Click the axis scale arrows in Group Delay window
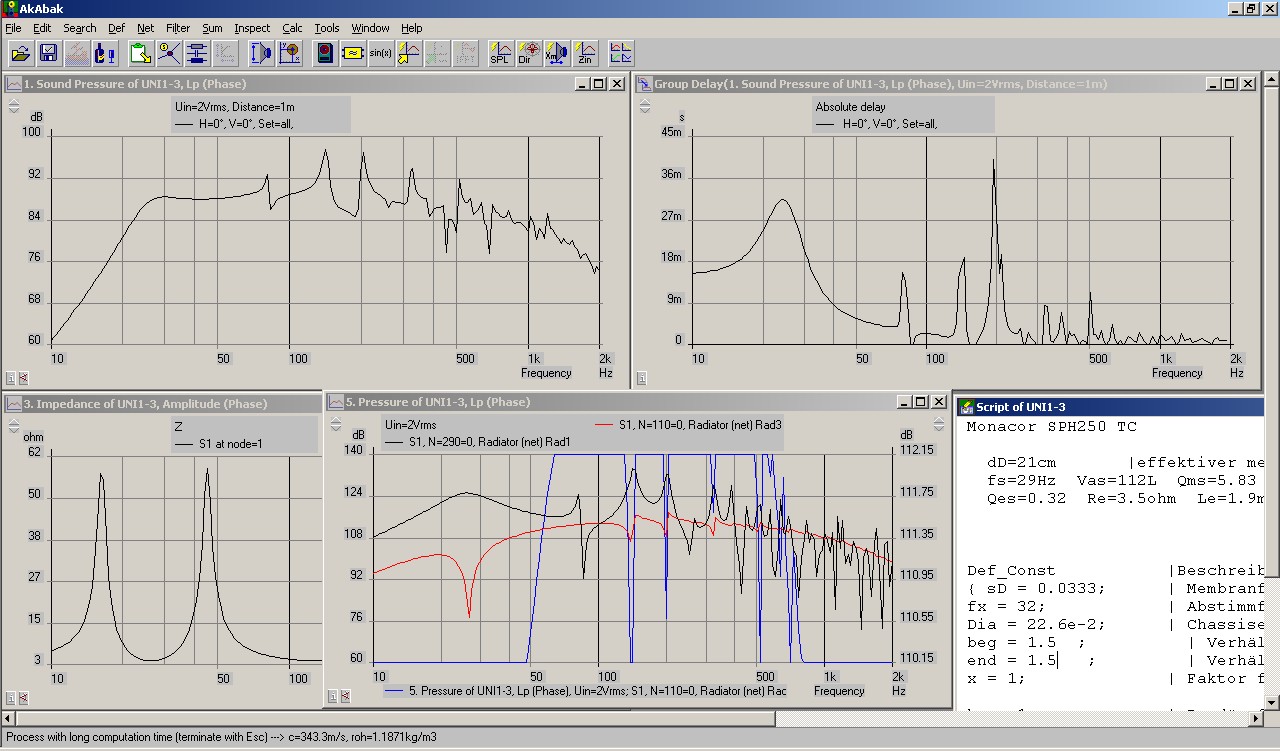 point(644,105)
